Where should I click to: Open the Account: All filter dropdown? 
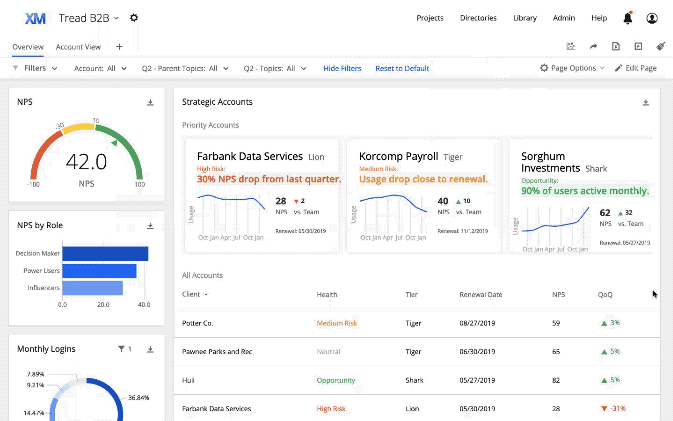100,68
